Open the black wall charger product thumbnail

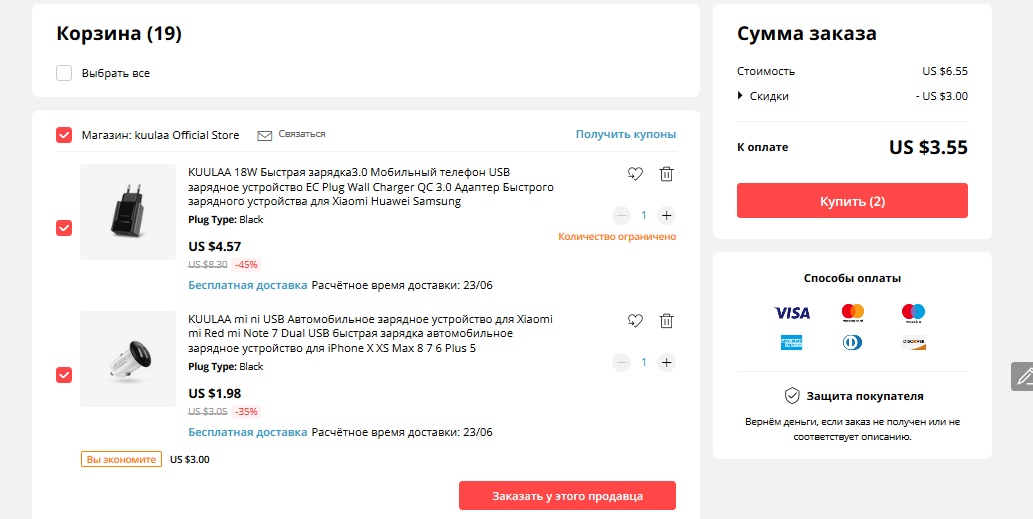tap(128, 212)
